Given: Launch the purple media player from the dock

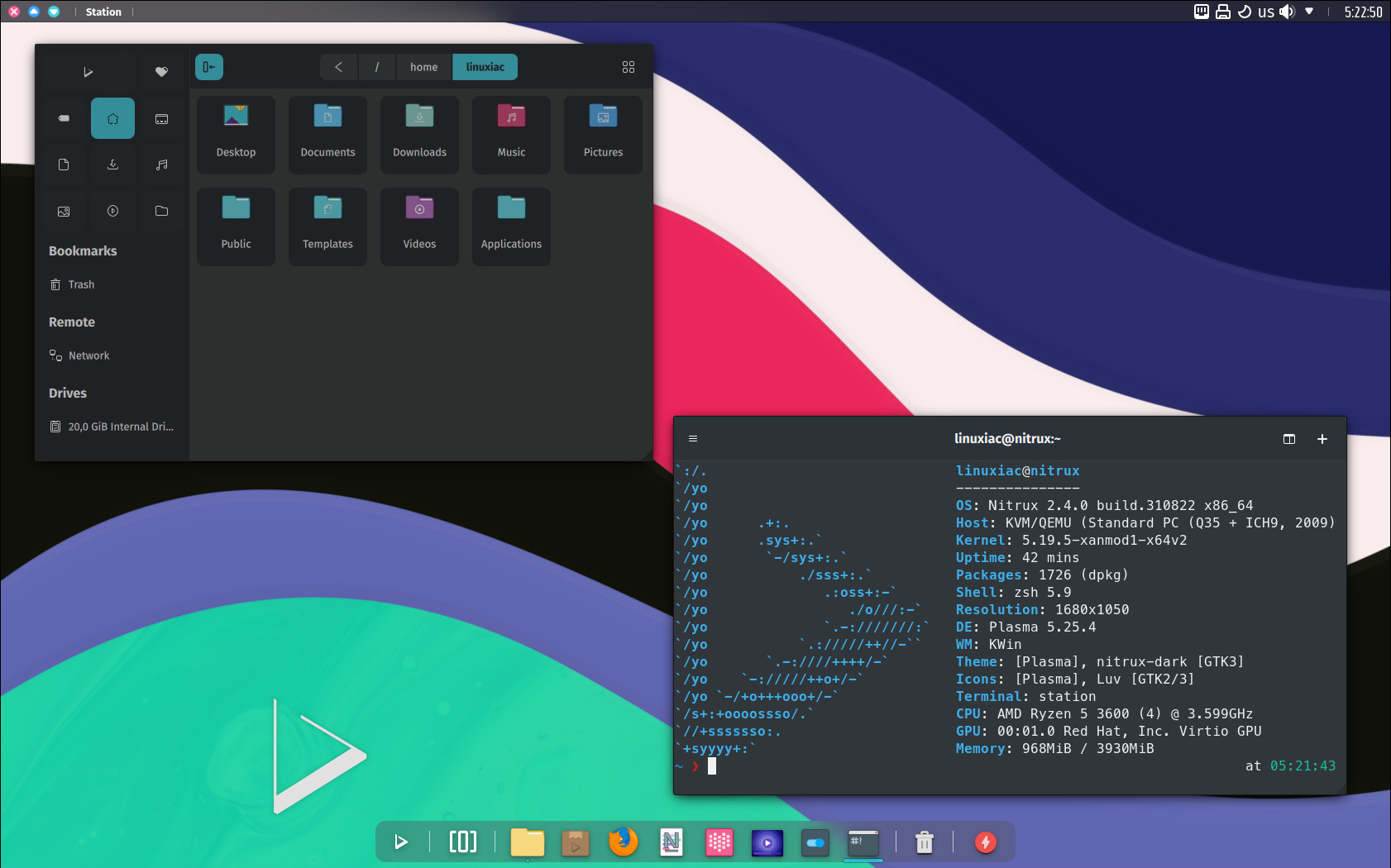Looking at the screenshot, I should click(x=767, y=842).
